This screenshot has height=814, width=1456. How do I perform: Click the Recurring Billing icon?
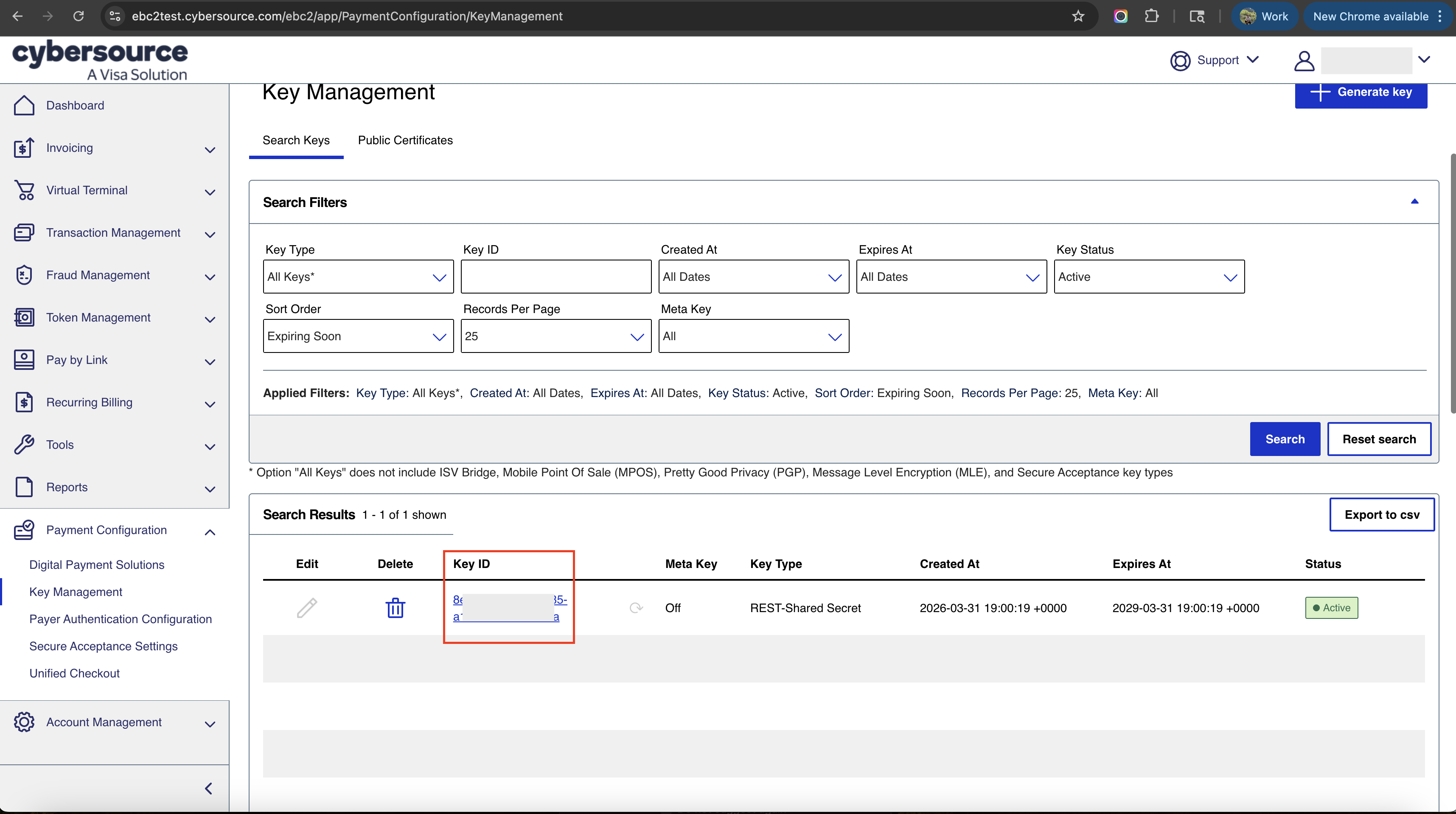tap(24, 402)
